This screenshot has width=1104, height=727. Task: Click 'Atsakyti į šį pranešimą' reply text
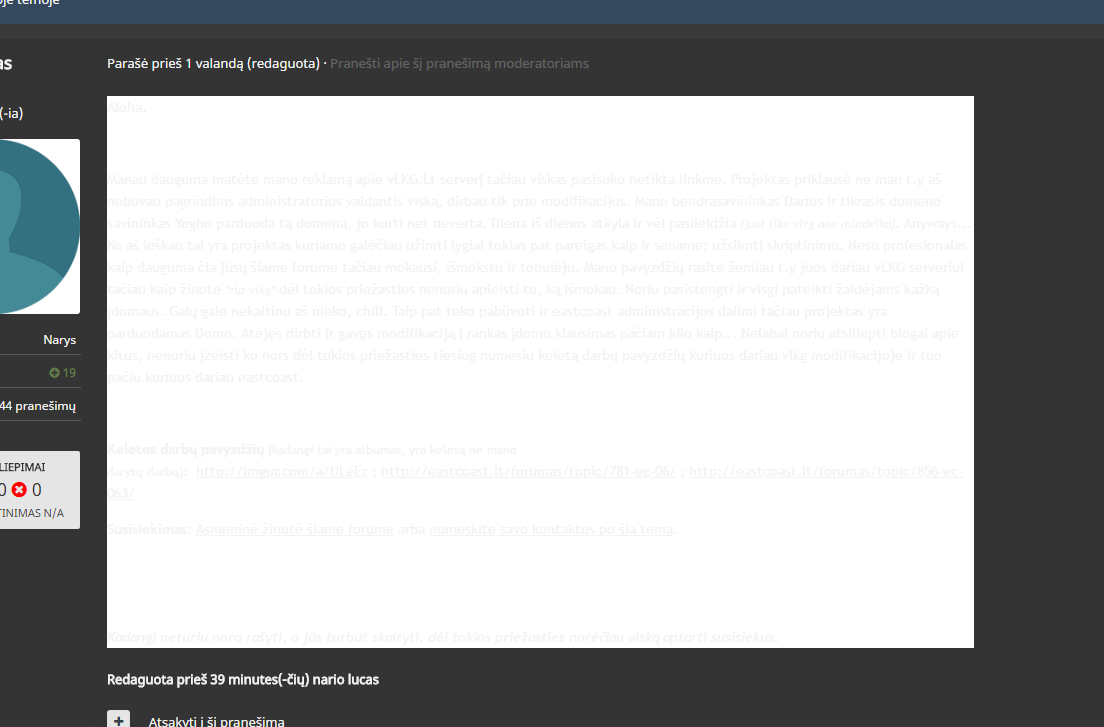[217, 721]
